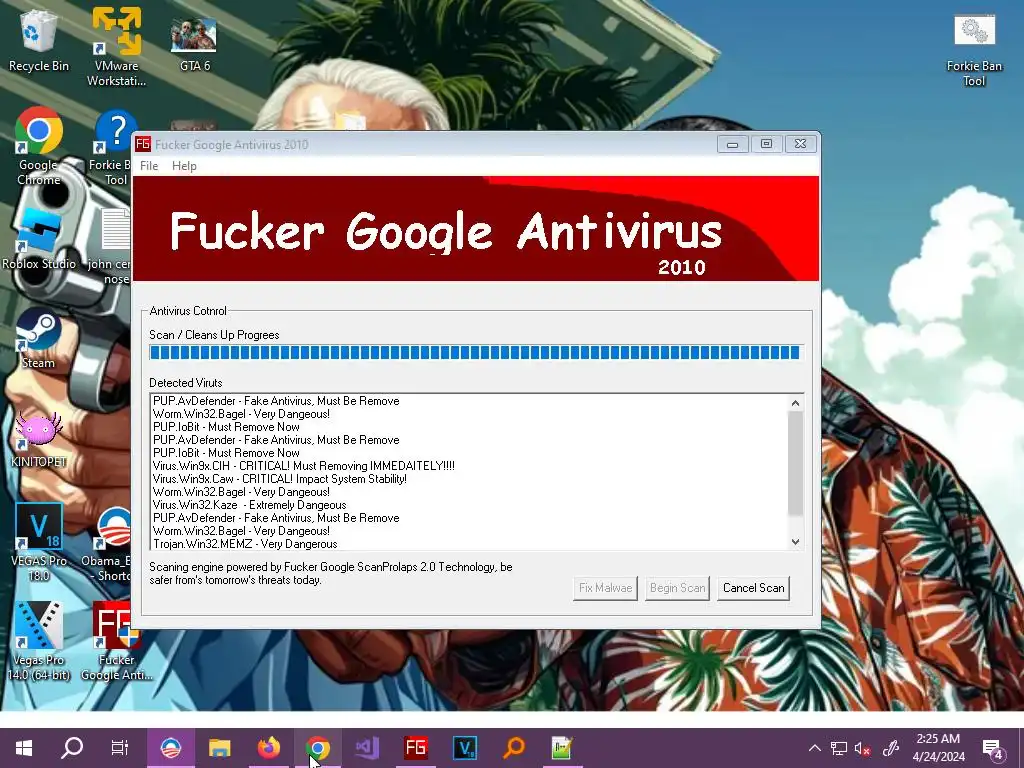Open Visual Studio from the taskbar

366,748
